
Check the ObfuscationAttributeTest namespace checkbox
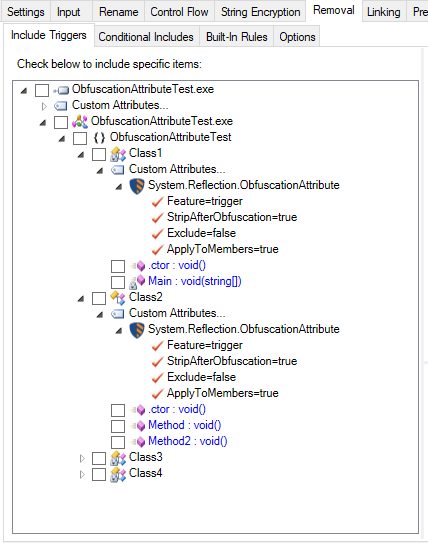click(x=80, y=138)
